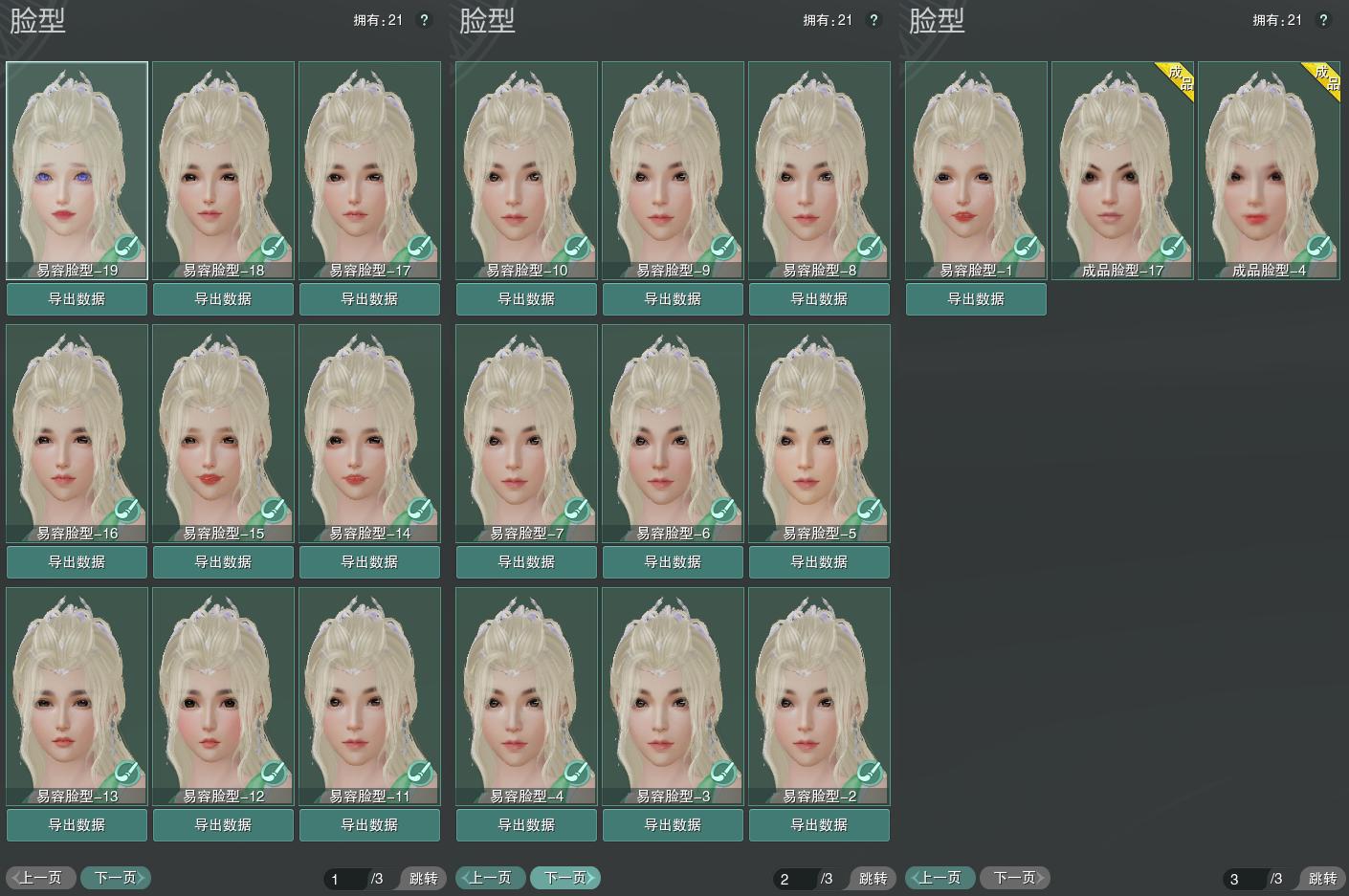Click the brush icon on 易容脸型-6
The width and height of the screenshot is (1349, 896).
(724, 512)
